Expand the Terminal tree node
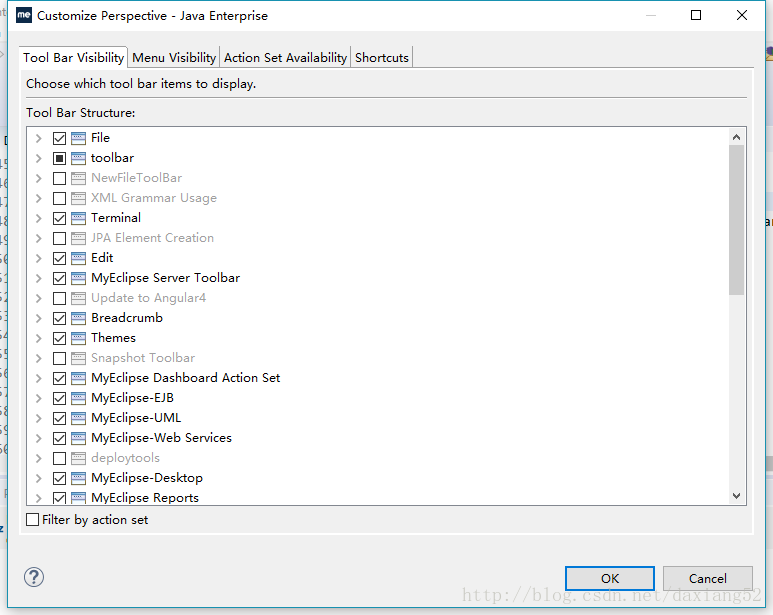Screen dimensions: 773x615 pos(38,218)
